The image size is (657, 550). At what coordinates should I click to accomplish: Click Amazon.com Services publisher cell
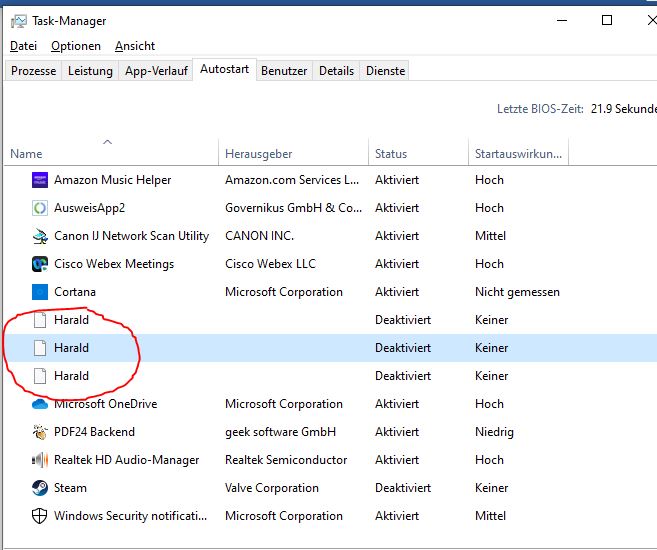click(292, 180)
